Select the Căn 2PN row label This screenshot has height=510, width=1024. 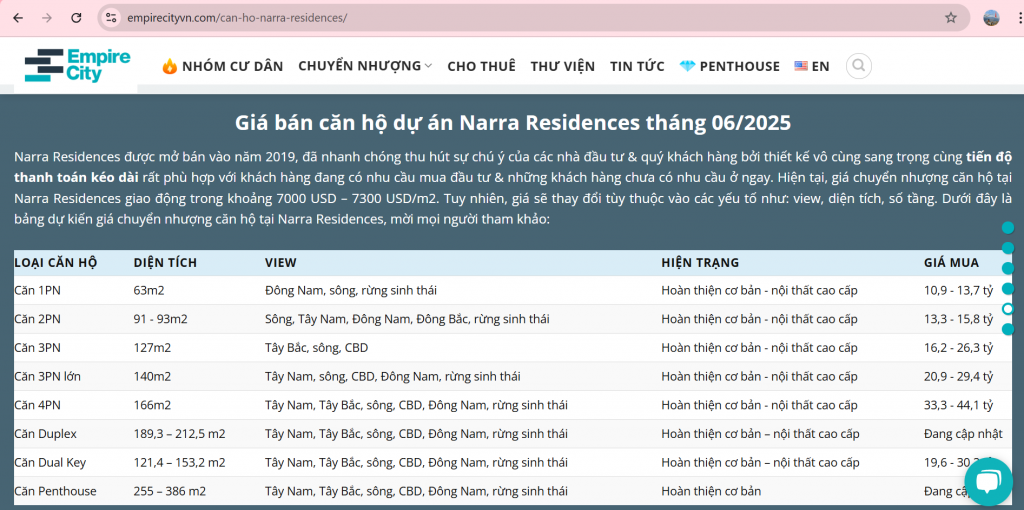[37, 319]
